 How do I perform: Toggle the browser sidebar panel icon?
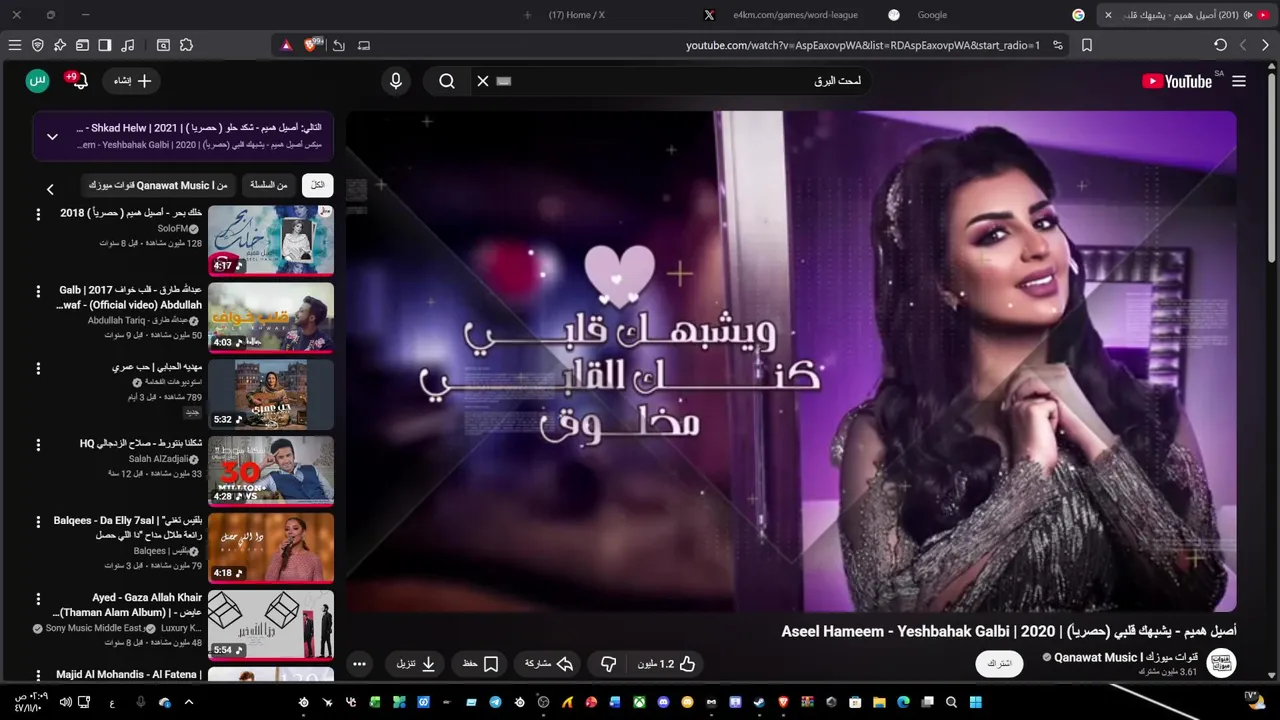104,45
